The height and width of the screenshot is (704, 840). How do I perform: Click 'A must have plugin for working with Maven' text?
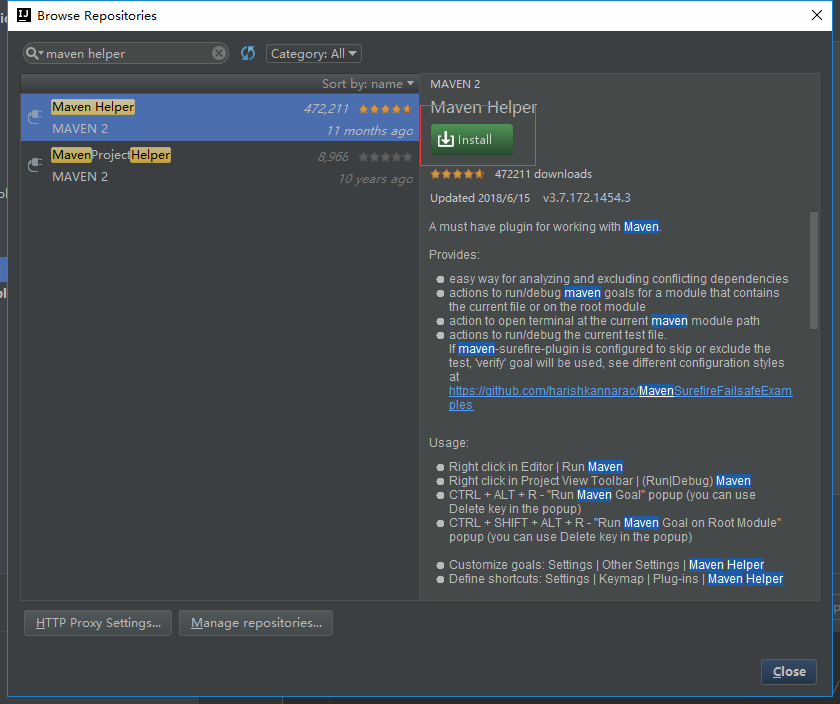(x=545, y=227)
